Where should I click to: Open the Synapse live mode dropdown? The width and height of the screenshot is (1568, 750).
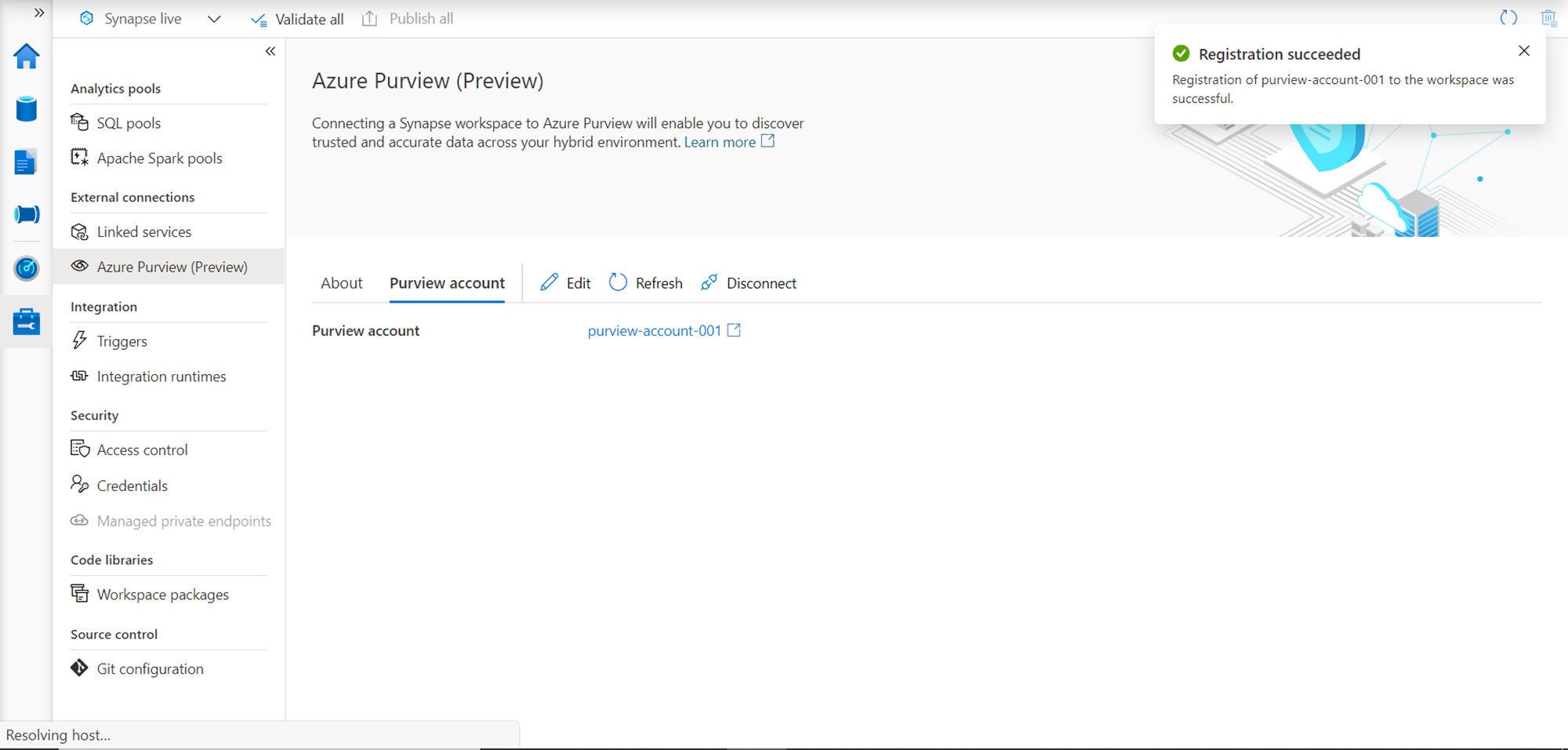214,19
